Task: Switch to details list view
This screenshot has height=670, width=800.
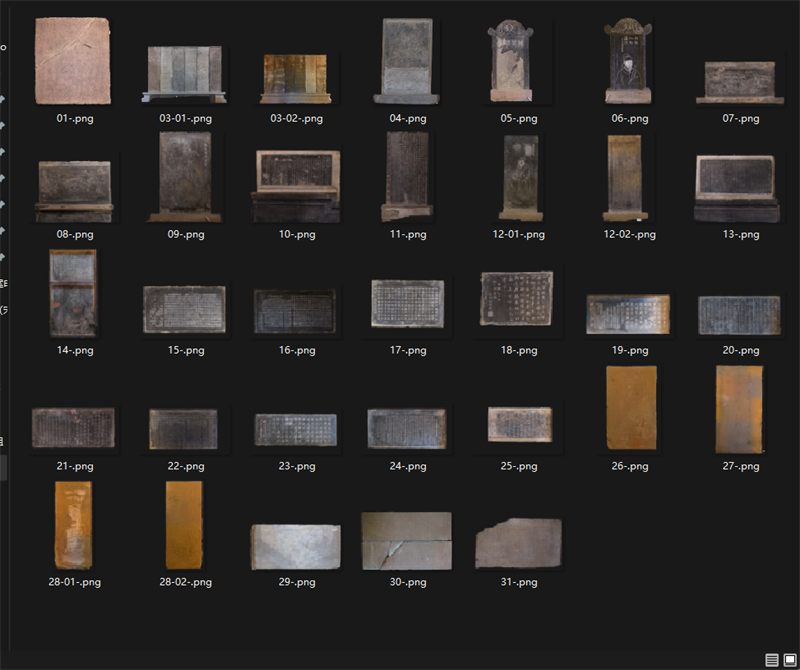Action: pyautogui.click(x=771, y=659)
